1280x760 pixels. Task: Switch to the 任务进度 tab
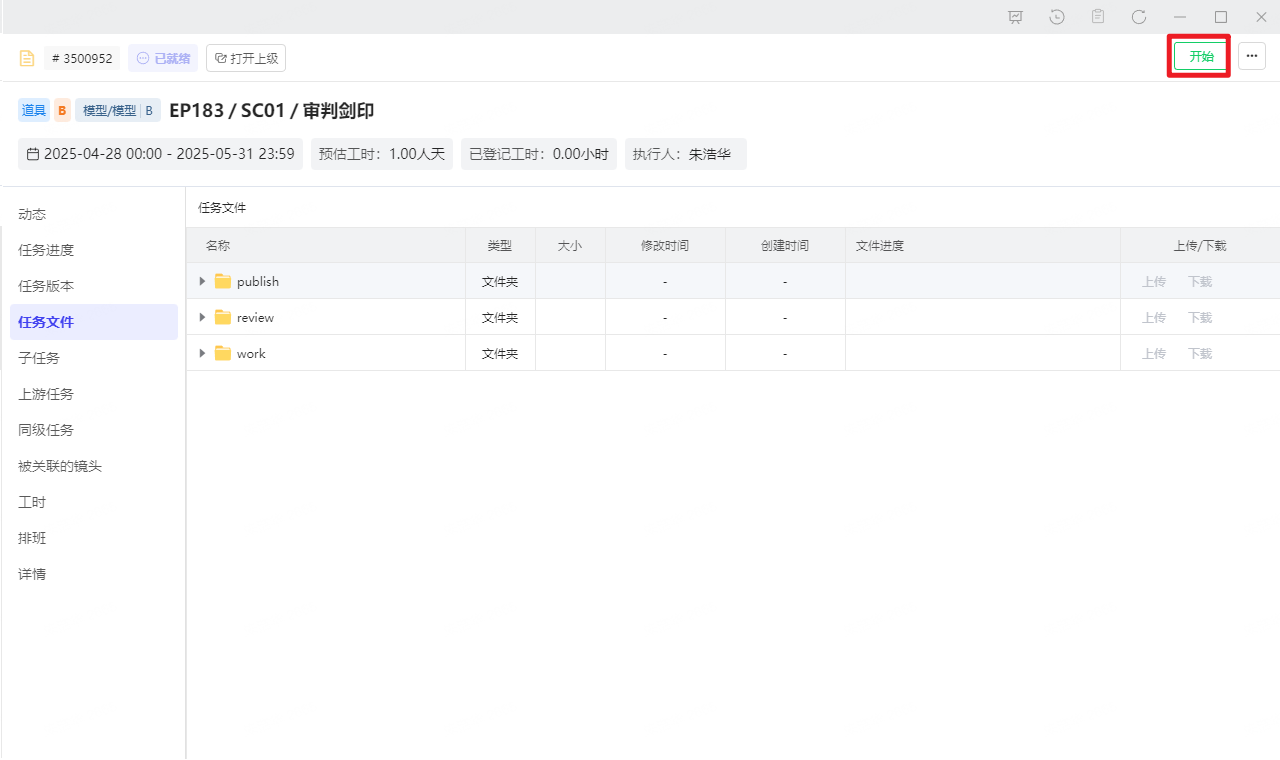coord(46,250)
